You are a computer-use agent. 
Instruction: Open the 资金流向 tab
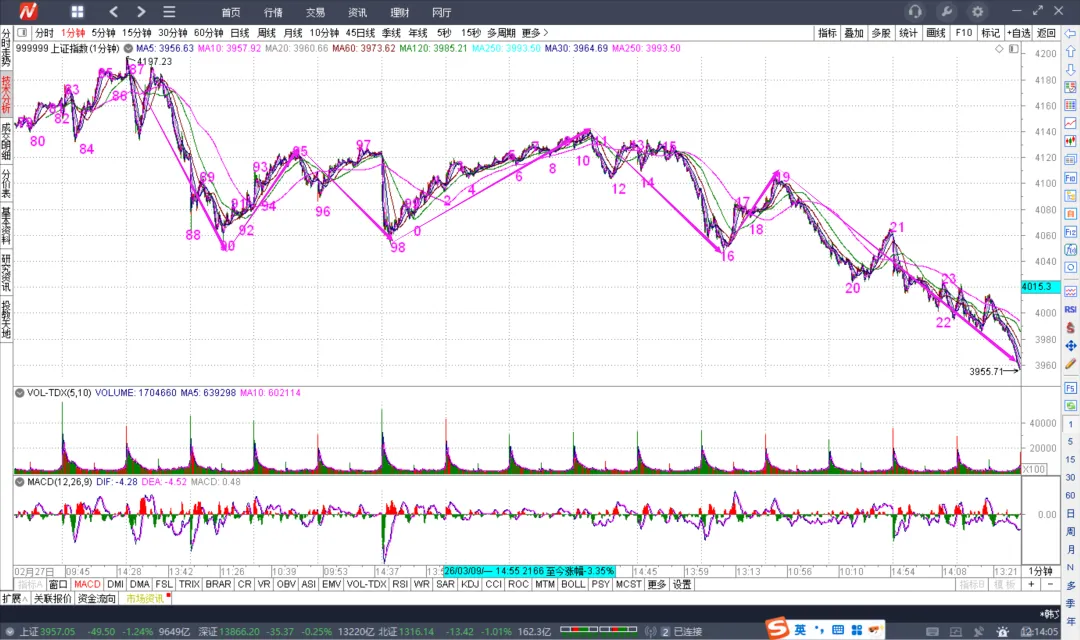[96, 599]
